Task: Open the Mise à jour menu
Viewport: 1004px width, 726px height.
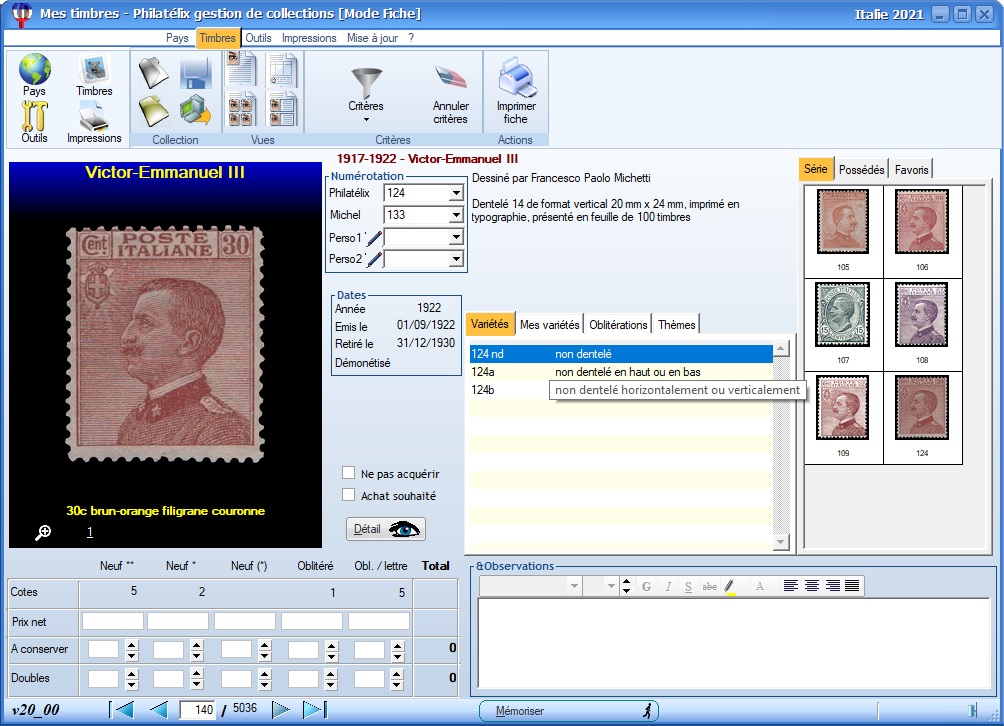Action: point(373,38)
